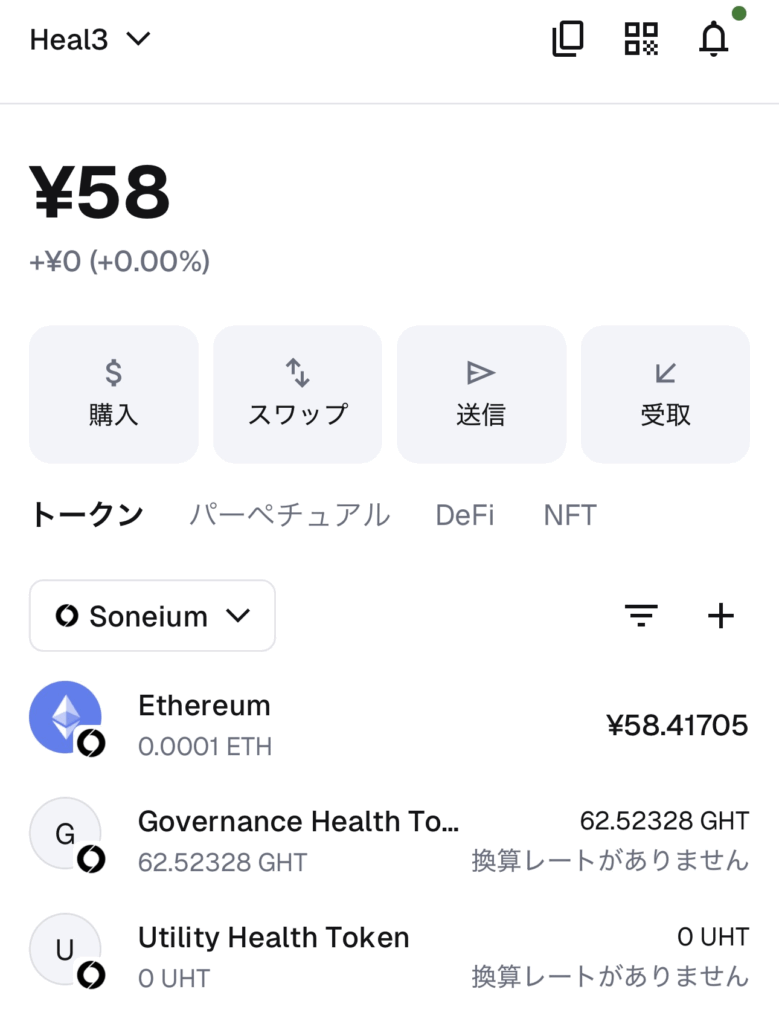Add a token with the plus icon
Screen dimensions: 779x1024
[720, 616]
